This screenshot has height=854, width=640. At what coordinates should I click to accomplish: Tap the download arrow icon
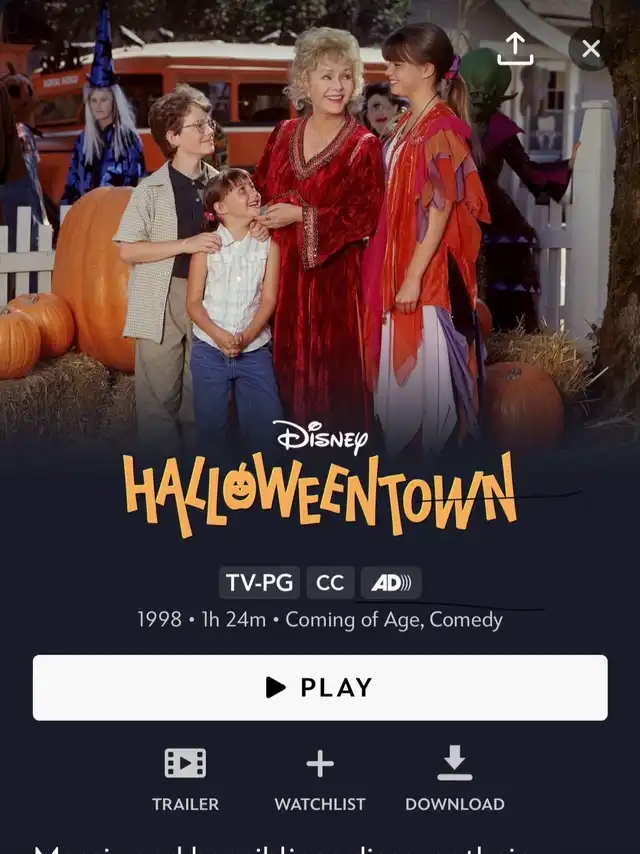(455, 762)
